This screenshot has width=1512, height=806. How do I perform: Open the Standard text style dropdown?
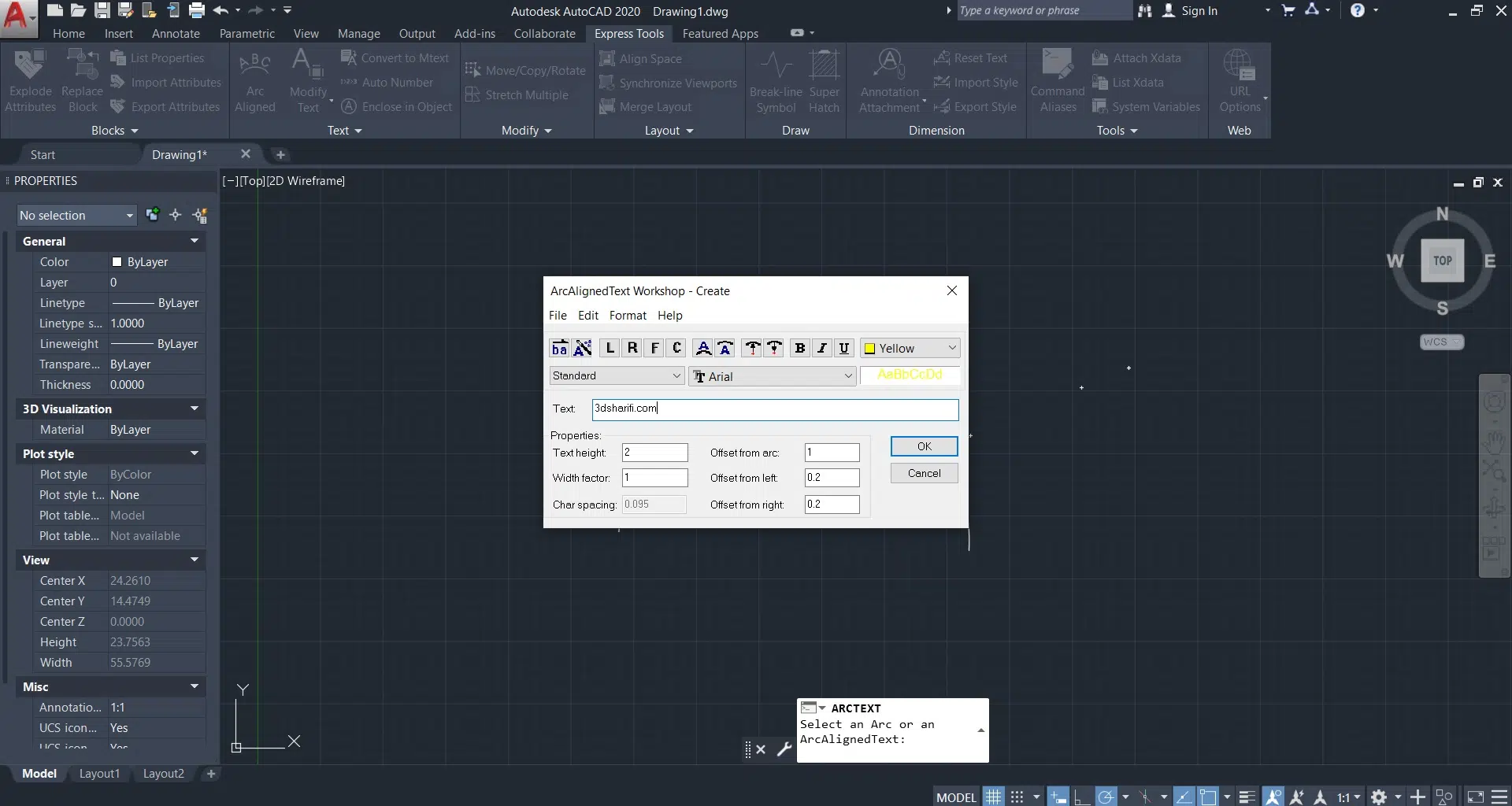coord(617,376)
